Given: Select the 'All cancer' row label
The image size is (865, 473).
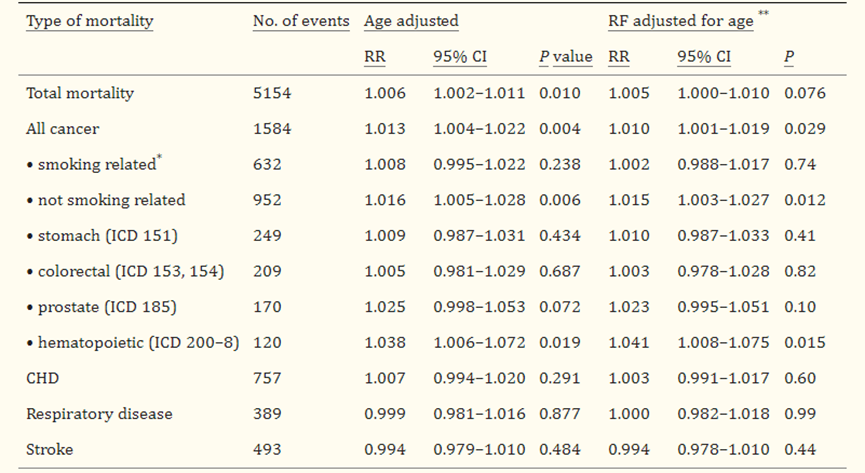Looking at the screenshot, I should point(63,129).
